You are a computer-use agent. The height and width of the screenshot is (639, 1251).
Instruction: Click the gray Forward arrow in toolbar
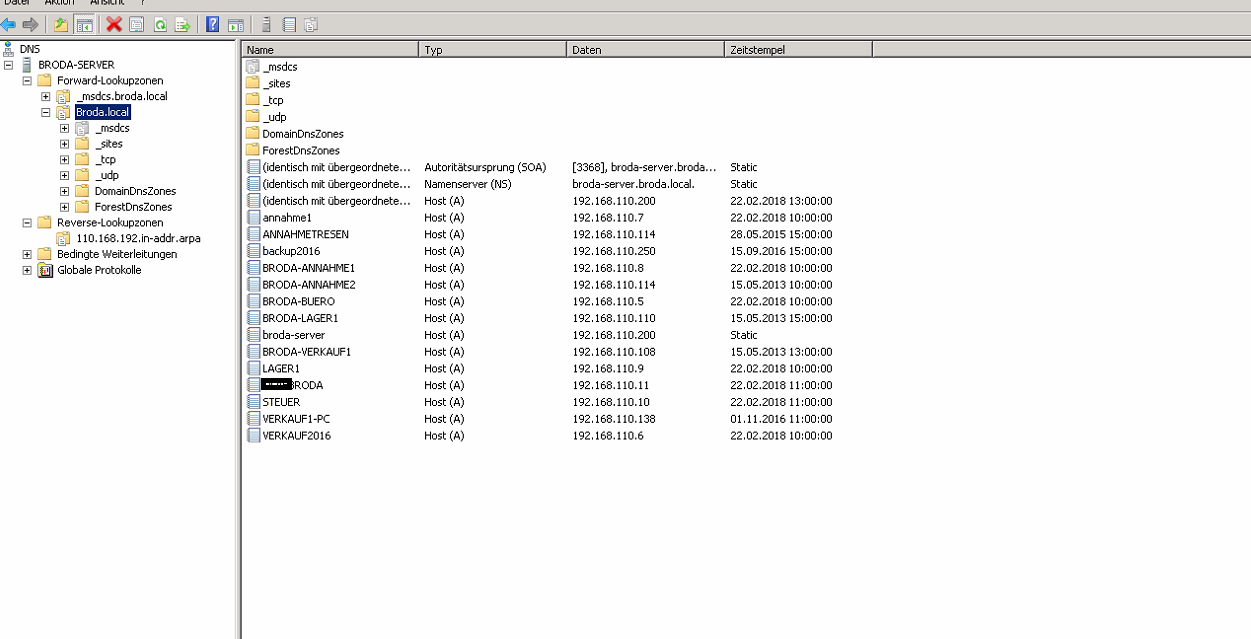30,24
